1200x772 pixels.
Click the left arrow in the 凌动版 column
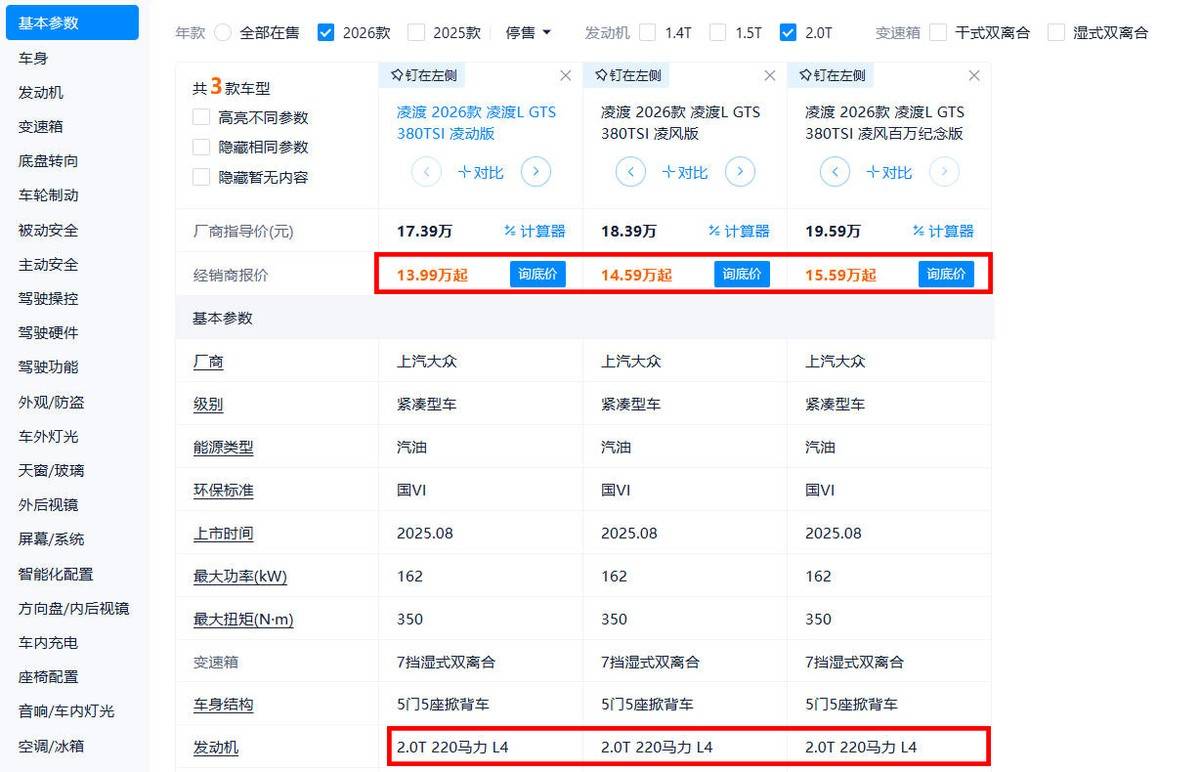(x=427, y=171)
